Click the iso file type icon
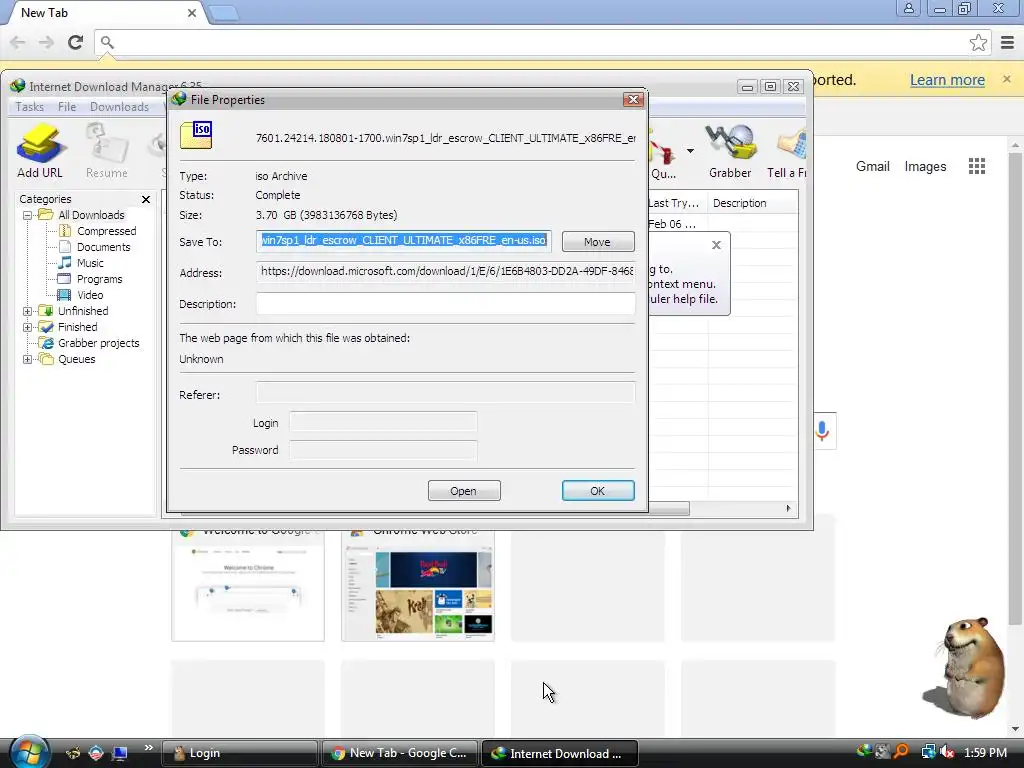The height and width of the screenshot is (768, 1024). pos(196,135)
